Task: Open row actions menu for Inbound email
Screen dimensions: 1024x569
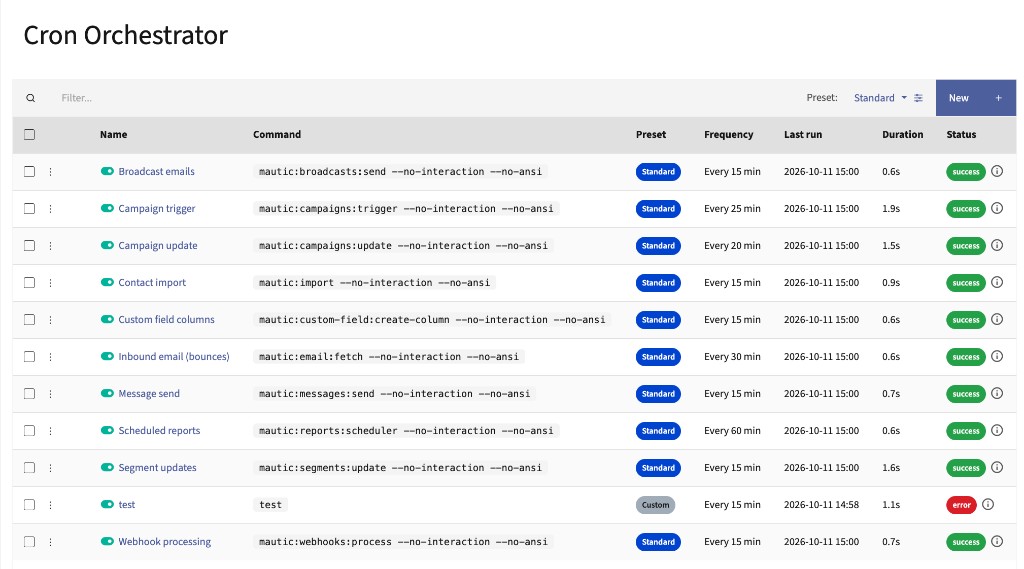Action: coord(50,357)
